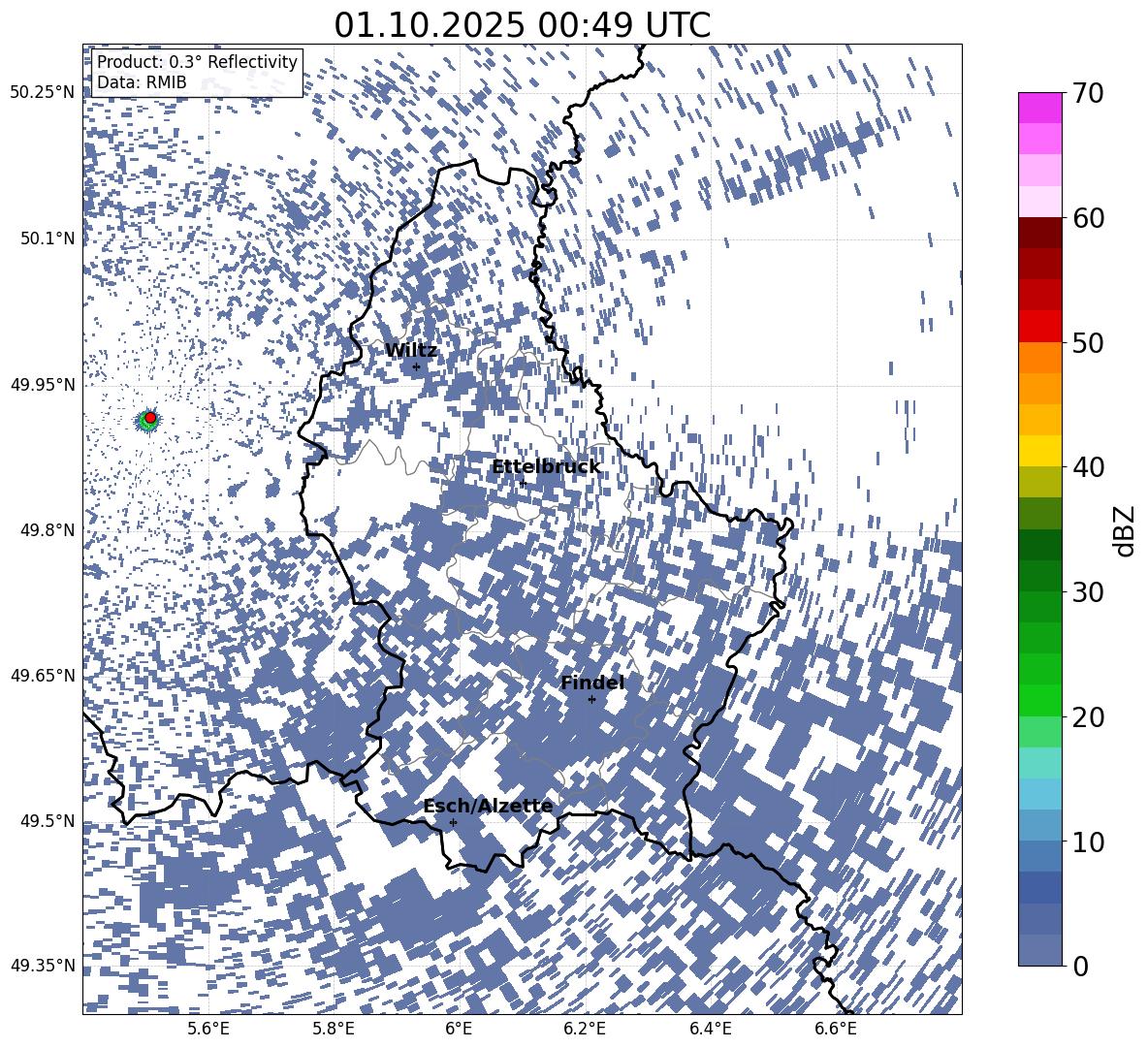Click the 5.8°E longitude label

click(334, 1029)
